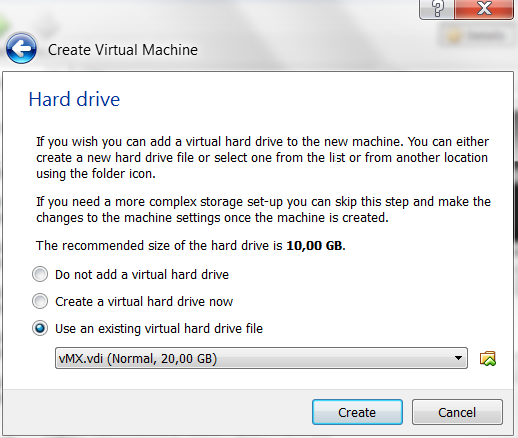Image resolution: width=518 pixels, height=438 pixels.
Task: Click the label text Do not add a virtual hard drive
Action: point(142,275)
